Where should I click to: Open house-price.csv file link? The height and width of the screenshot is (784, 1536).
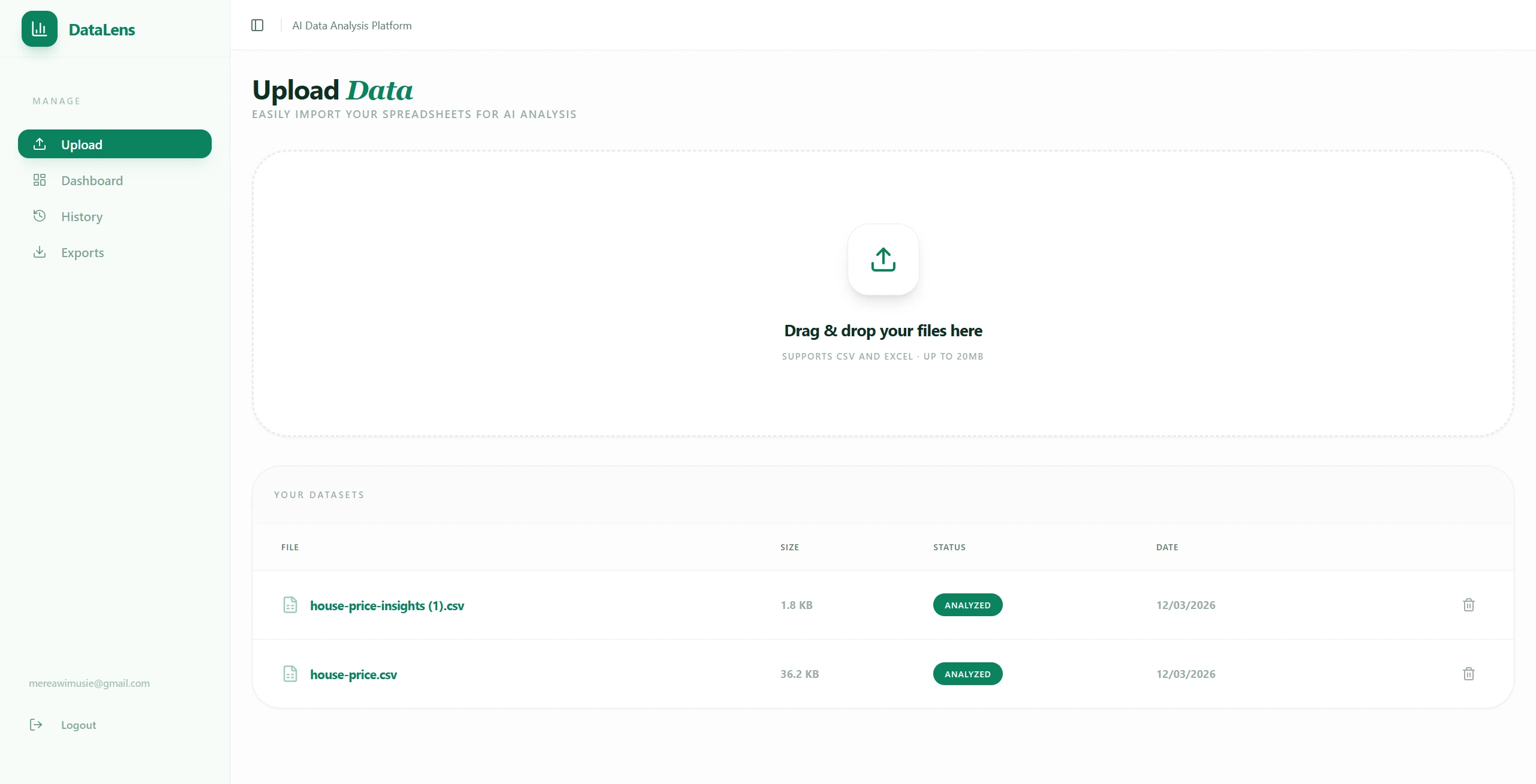point(353,674)
